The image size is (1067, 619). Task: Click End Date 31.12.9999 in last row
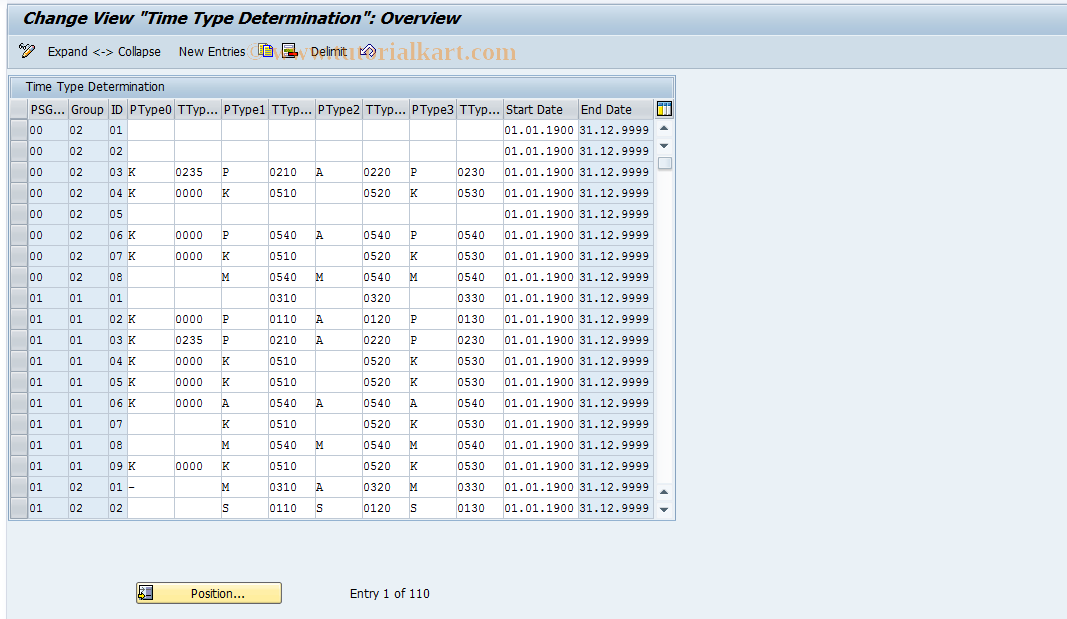tap(615, 509)
